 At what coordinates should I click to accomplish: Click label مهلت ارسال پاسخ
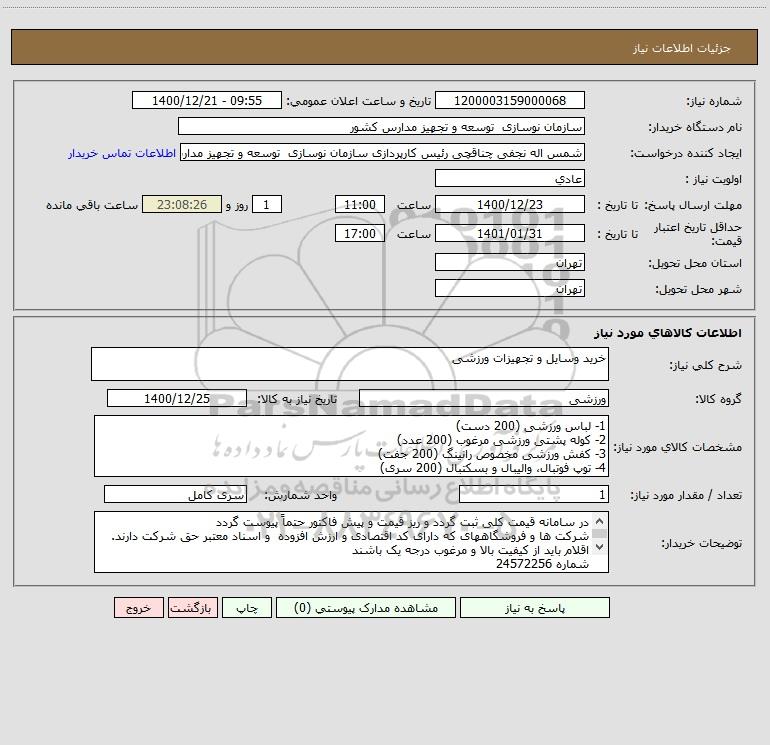pyautogui.click(x=694, y=205)
